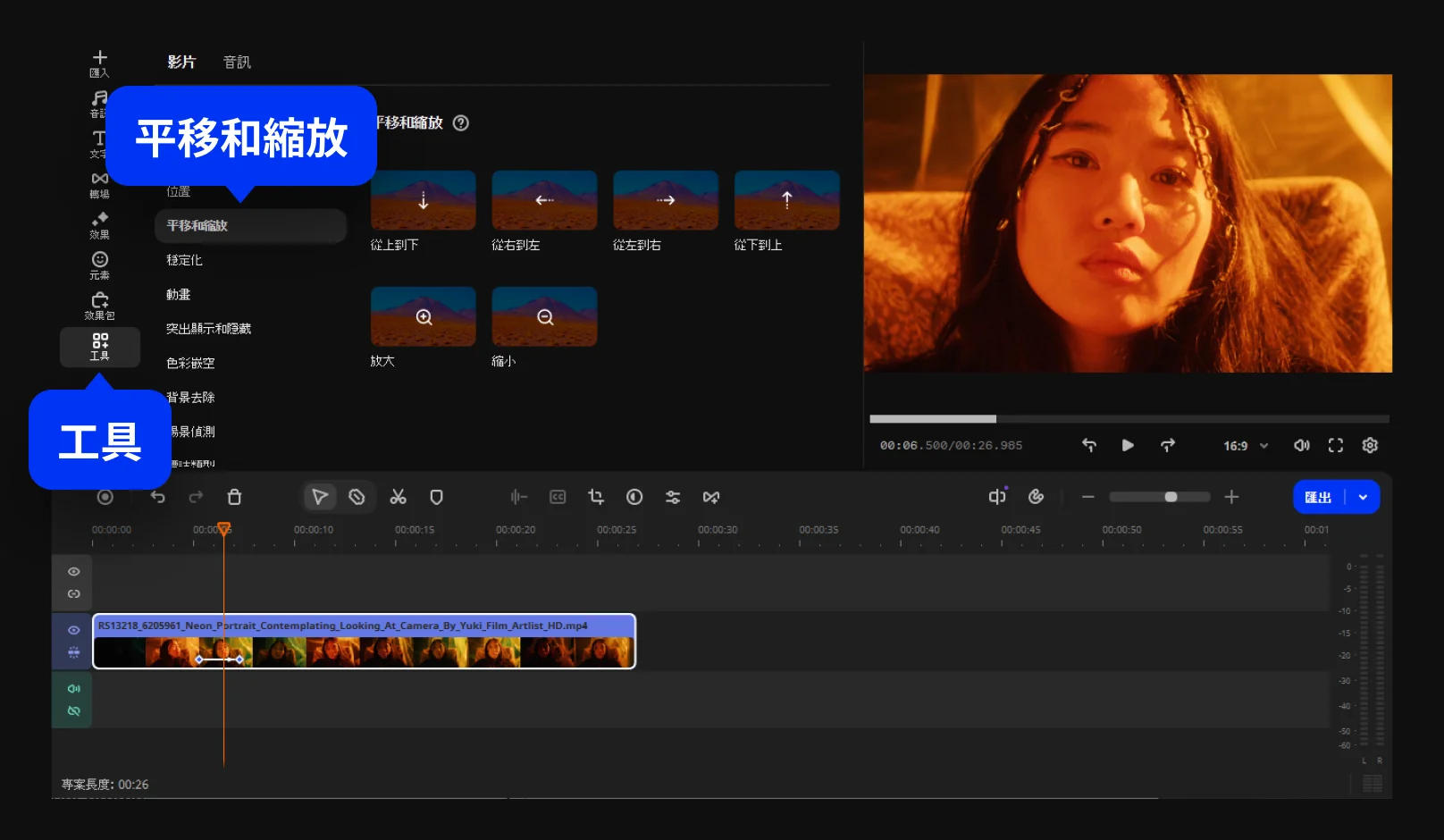
Task: Expand the export options arrow
Action: (x=1363, y=497)
